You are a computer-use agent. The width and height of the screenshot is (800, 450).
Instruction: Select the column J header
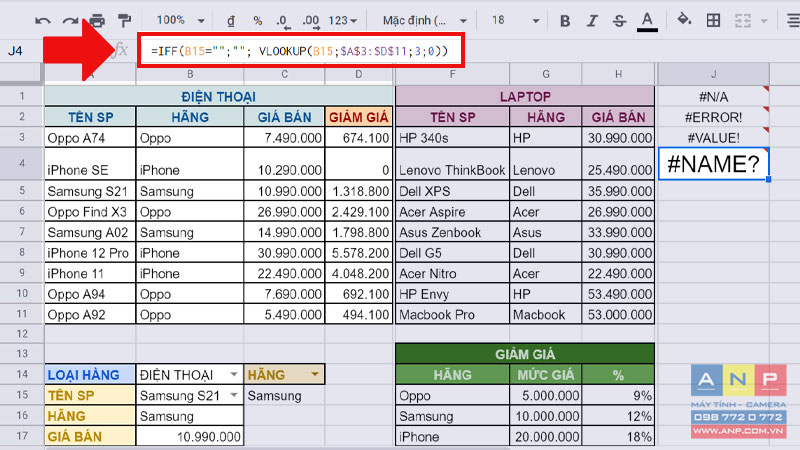click(x=713, y=74)
